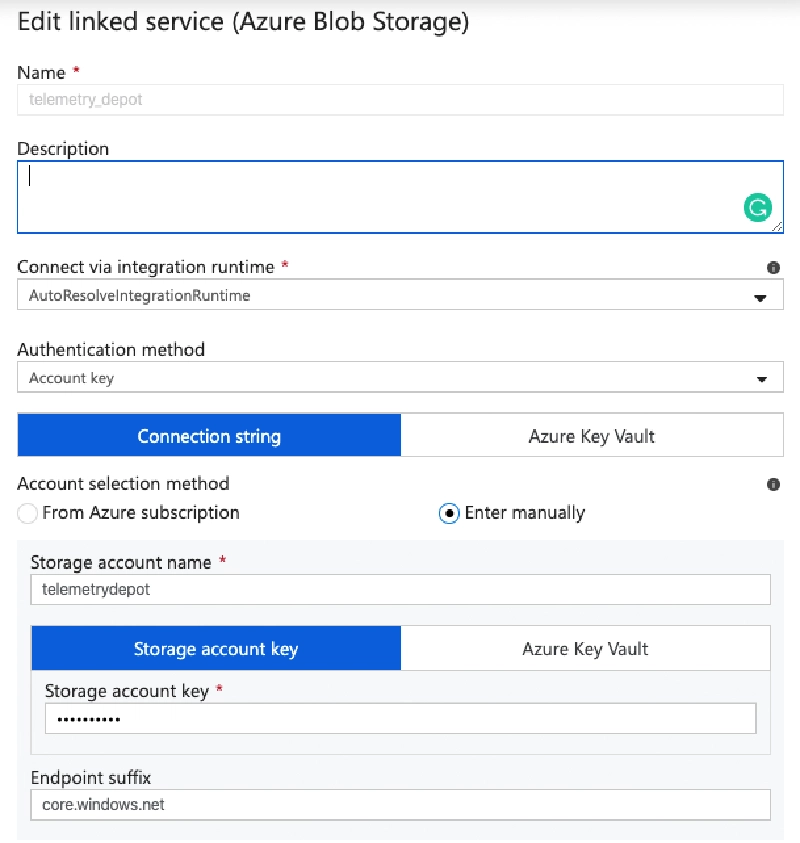Image resolution: width=800 pixels, height=843 pixels.
Task: Open the Authentication method combo box
Action: [x=400, y=377]
